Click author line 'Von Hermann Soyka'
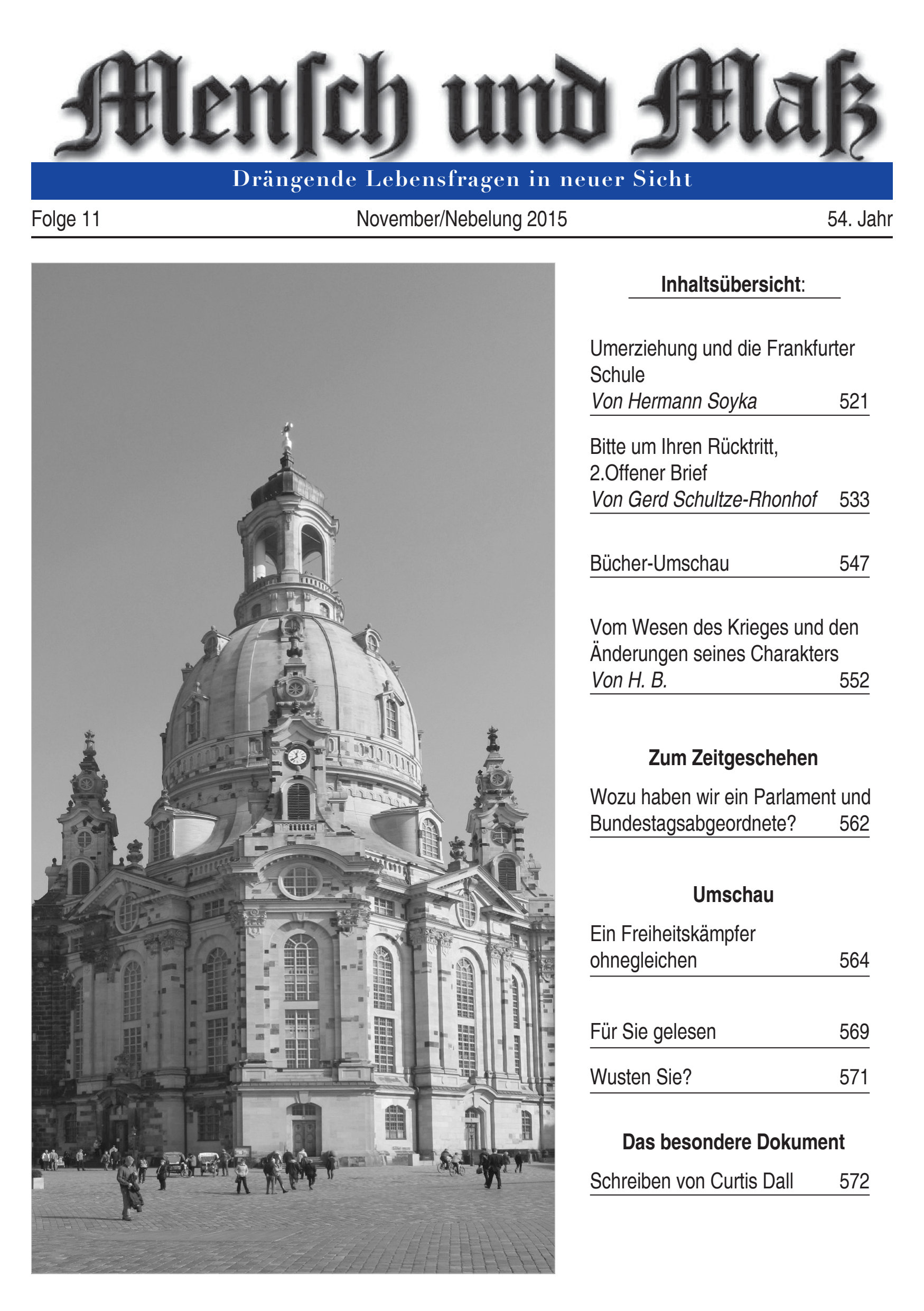 tap(674, 402)
